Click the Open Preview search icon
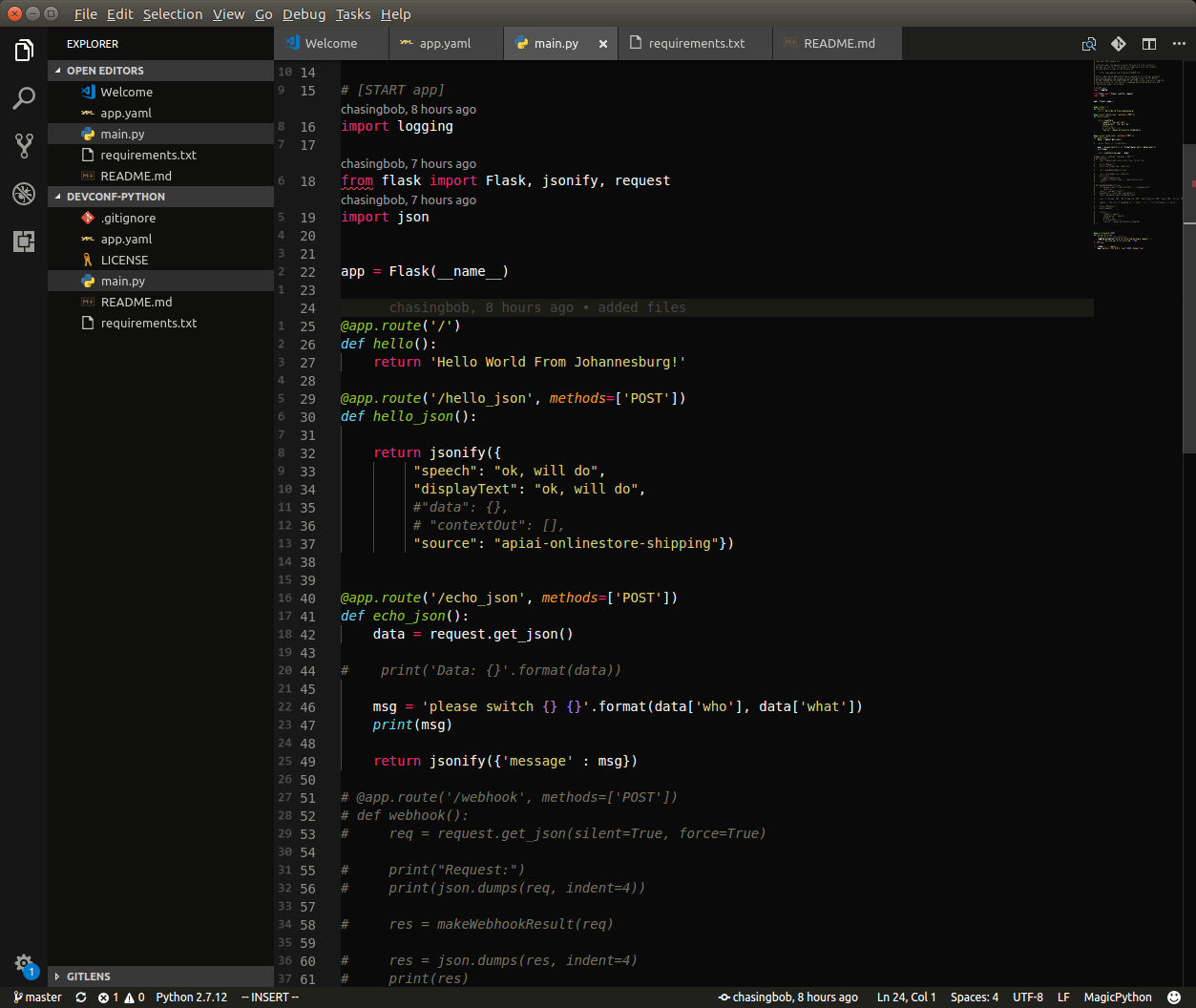Screen dimensions: 1196x1008 tap(1088, 43)
